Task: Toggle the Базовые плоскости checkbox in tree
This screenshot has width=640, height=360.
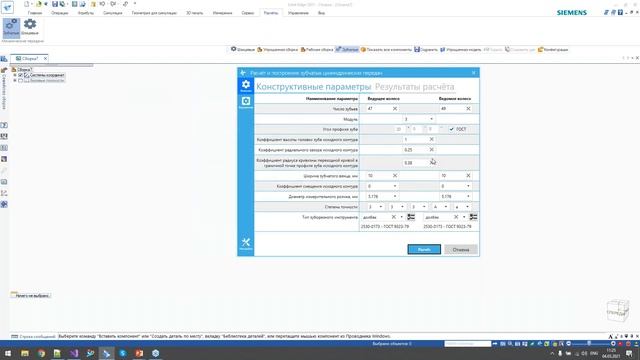Action: point(20,81)
